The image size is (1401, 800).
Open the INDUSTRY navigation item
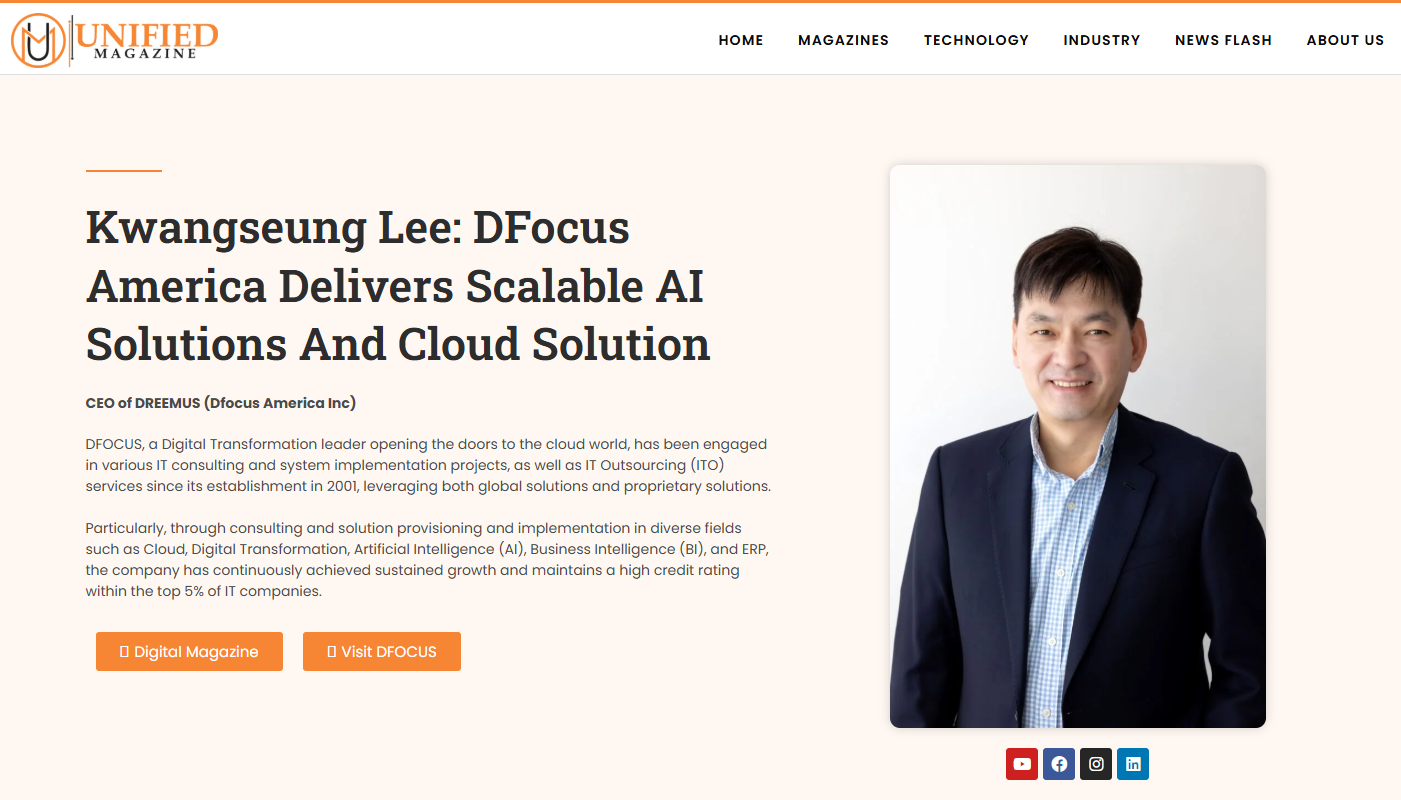1102,40
